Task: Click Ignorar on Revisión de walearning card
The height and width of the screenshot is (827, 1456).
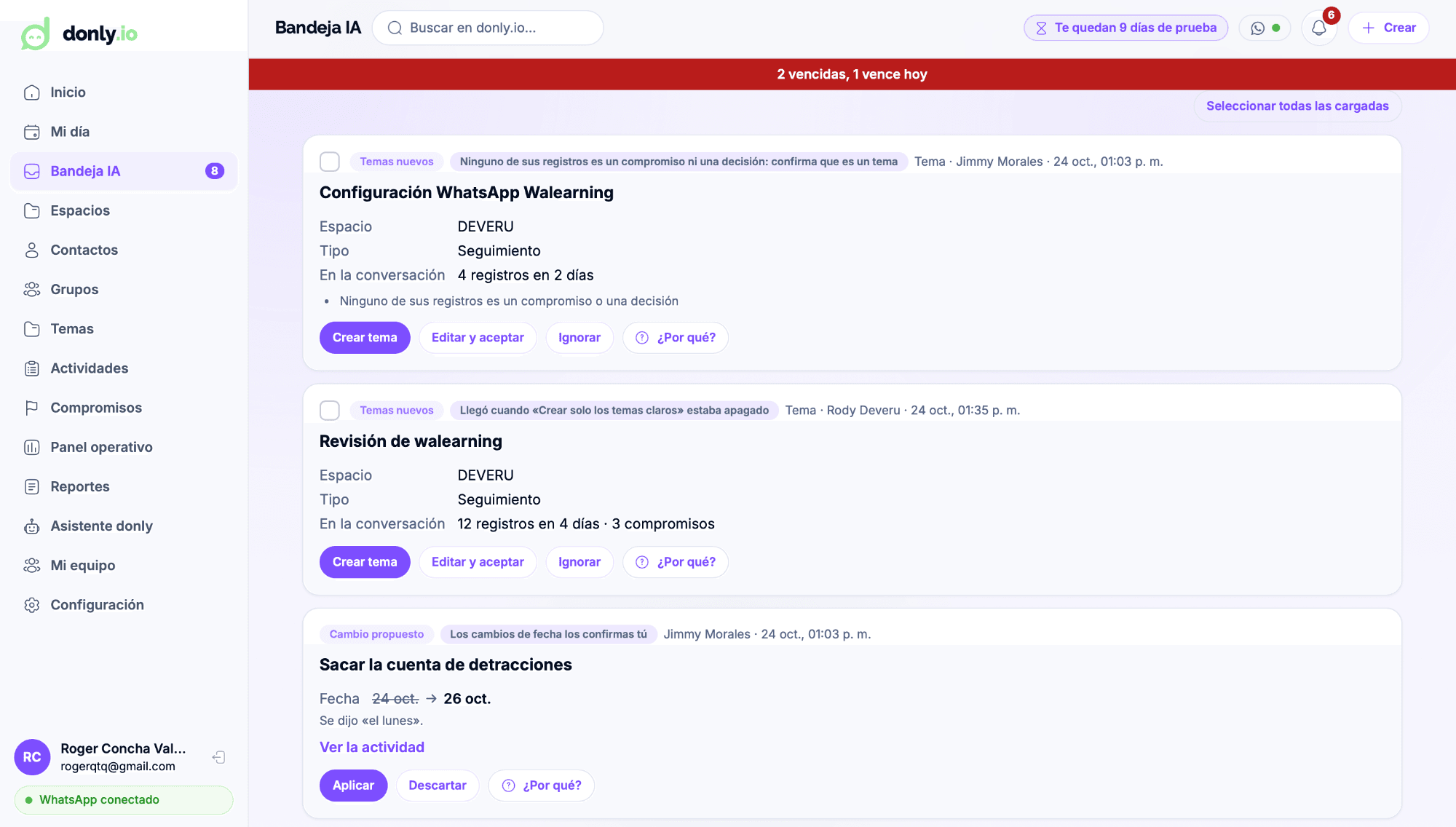Action: [x=579, y=562]
